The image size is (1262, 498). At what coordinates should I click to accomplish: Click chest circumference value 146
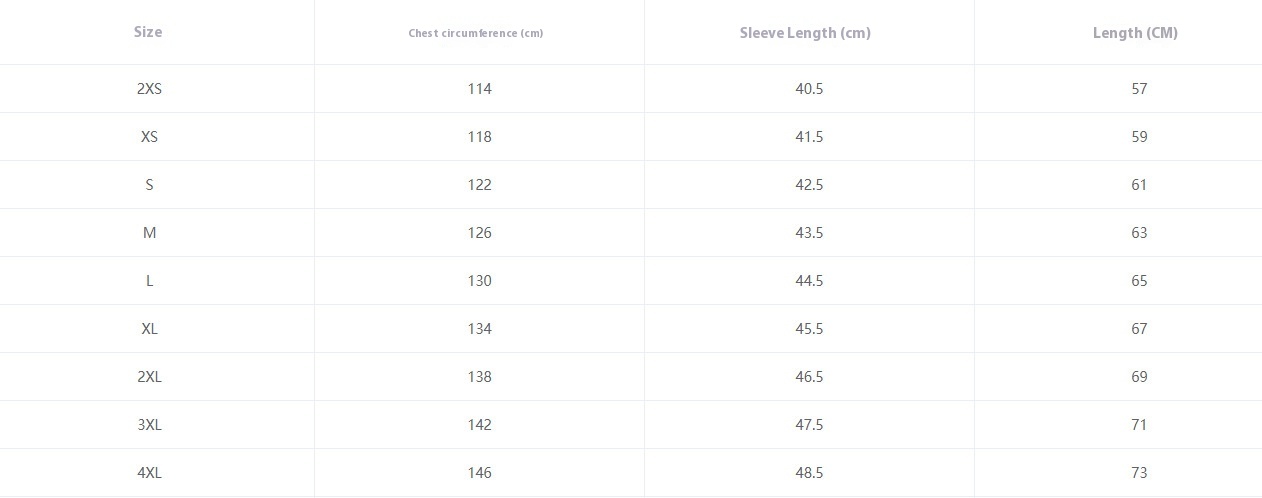(x=479, y=473)
